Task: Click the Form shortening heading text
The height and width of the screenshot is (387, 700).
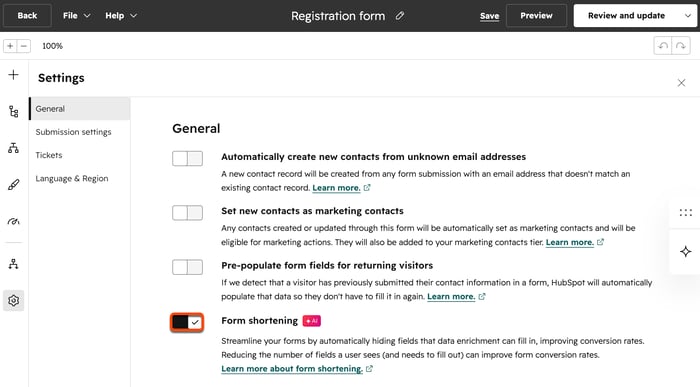Action: (259, 320)
